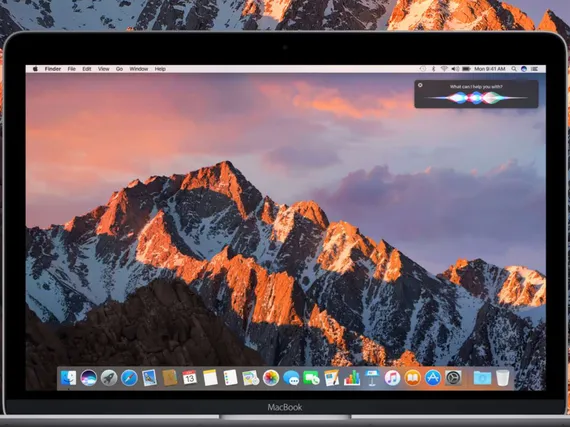The height and width of the screenshot is (427, 570).
Task: Open System Preferences gear icon
Action: pyautogui.click(x=453, y=378)
